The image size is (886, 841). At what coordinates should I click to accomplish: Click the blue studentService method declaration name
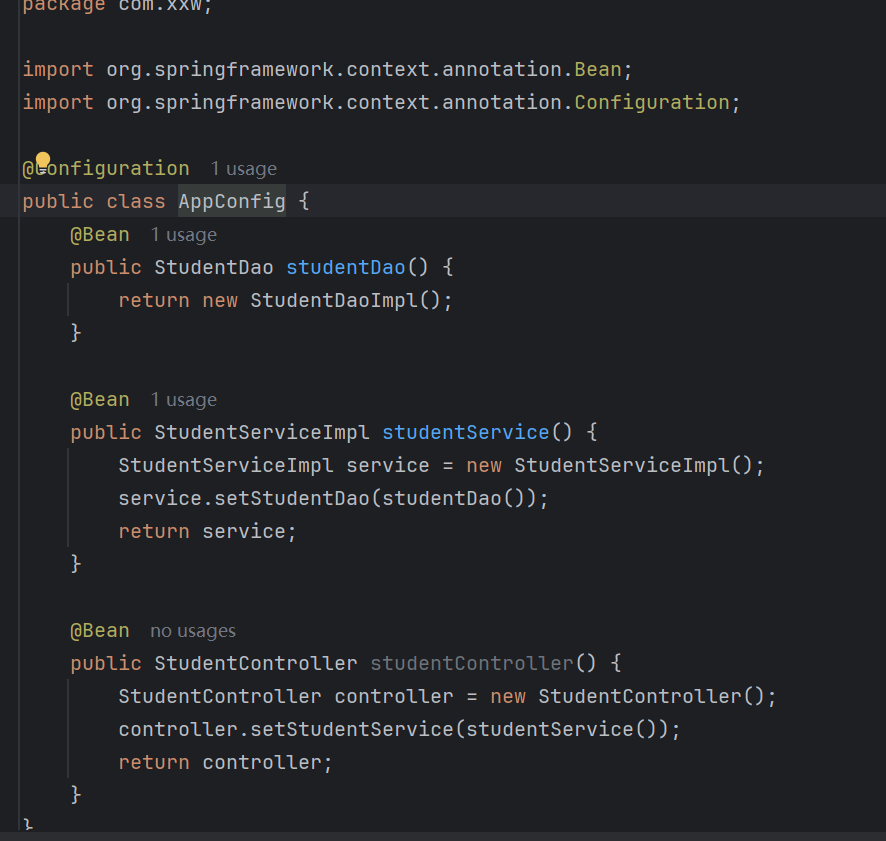pos(466,432)
